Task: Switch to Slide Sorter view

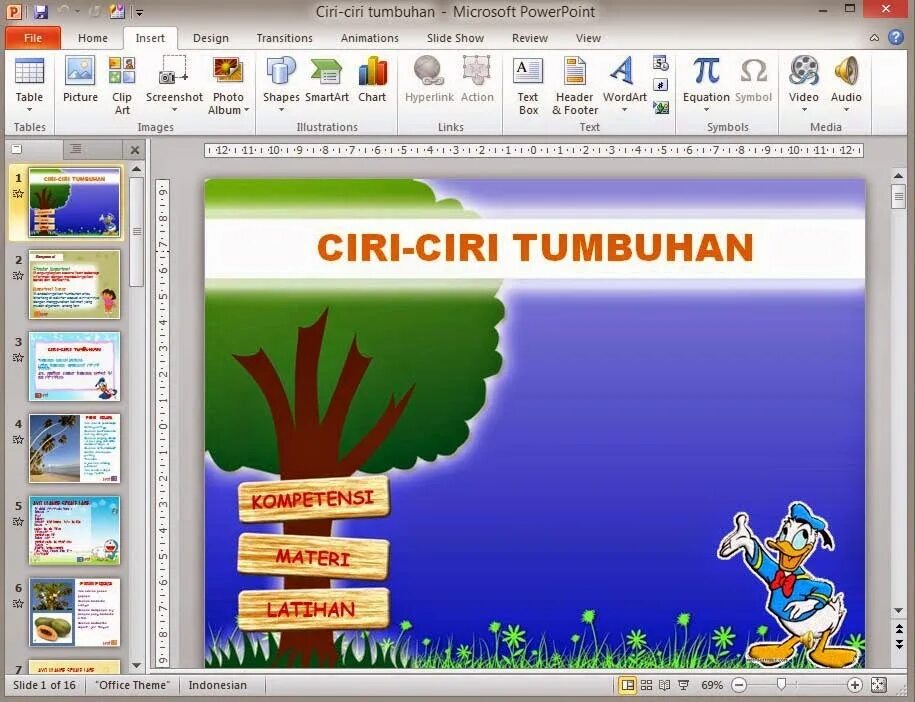Action: 647,685
